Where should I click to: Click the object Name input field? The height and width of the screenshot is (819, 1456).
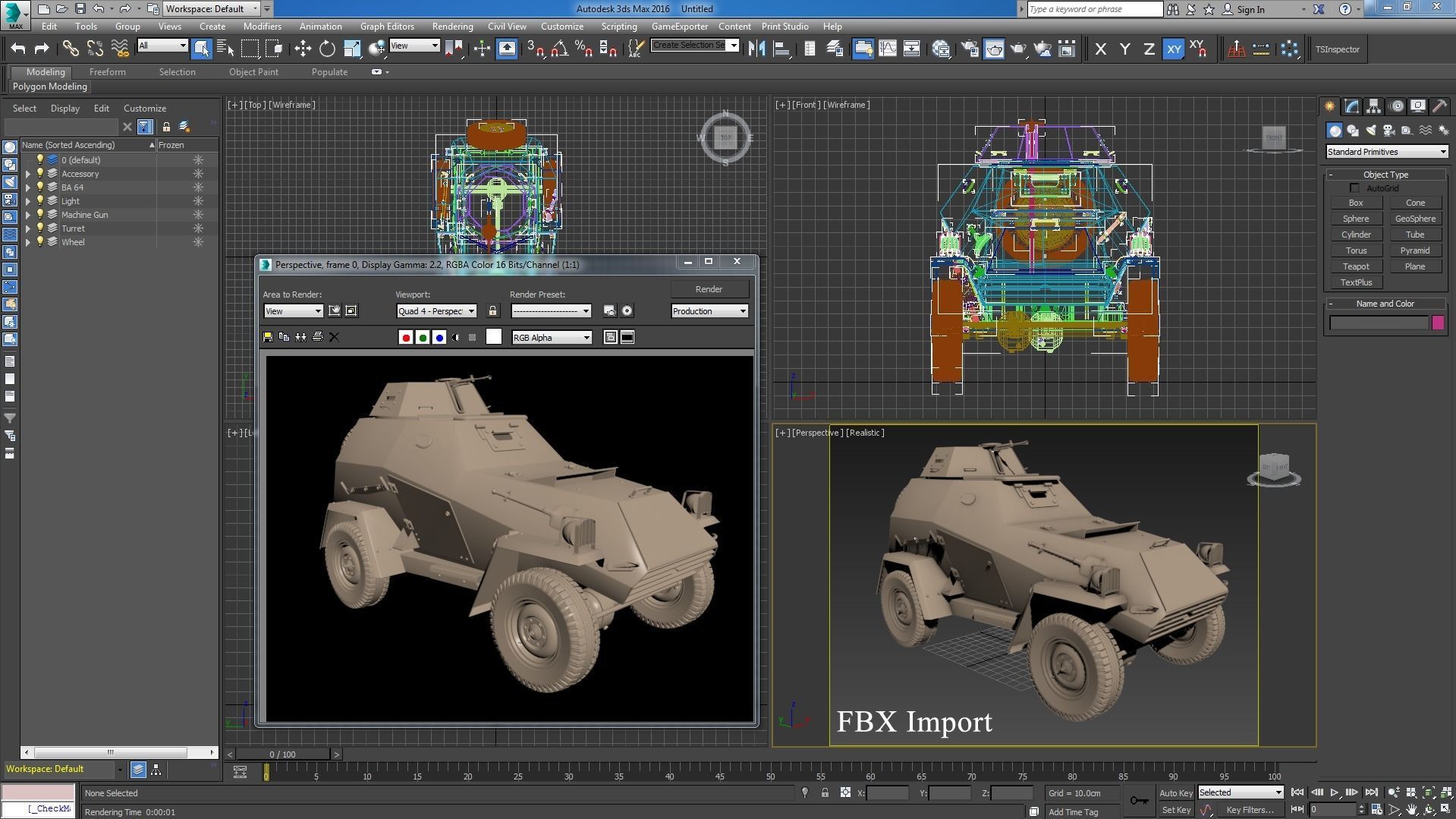point(1379,323)
